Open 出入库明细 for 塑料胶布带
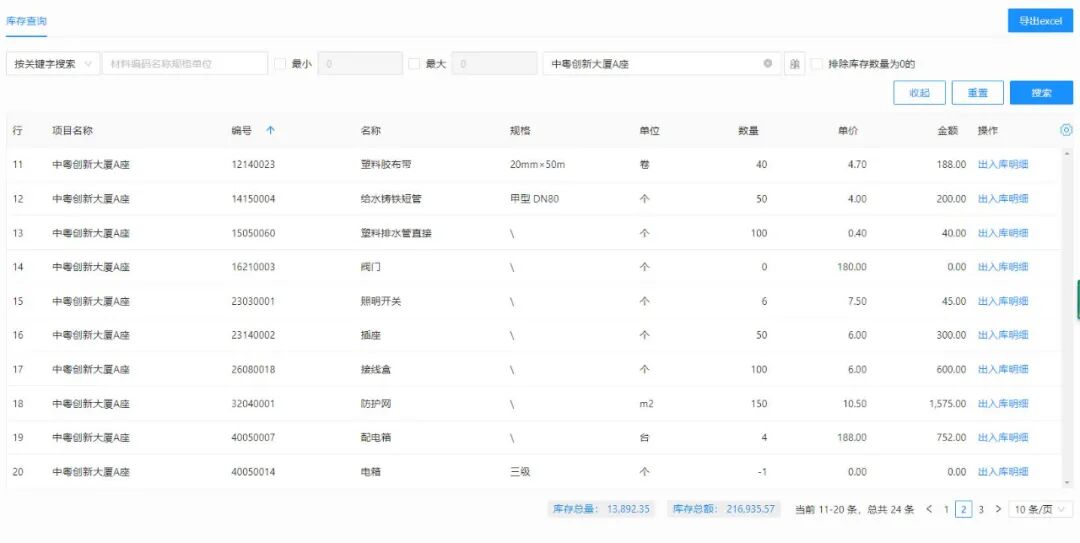The width and height of the screenshot is (1080, 543). pos(1003,165)
